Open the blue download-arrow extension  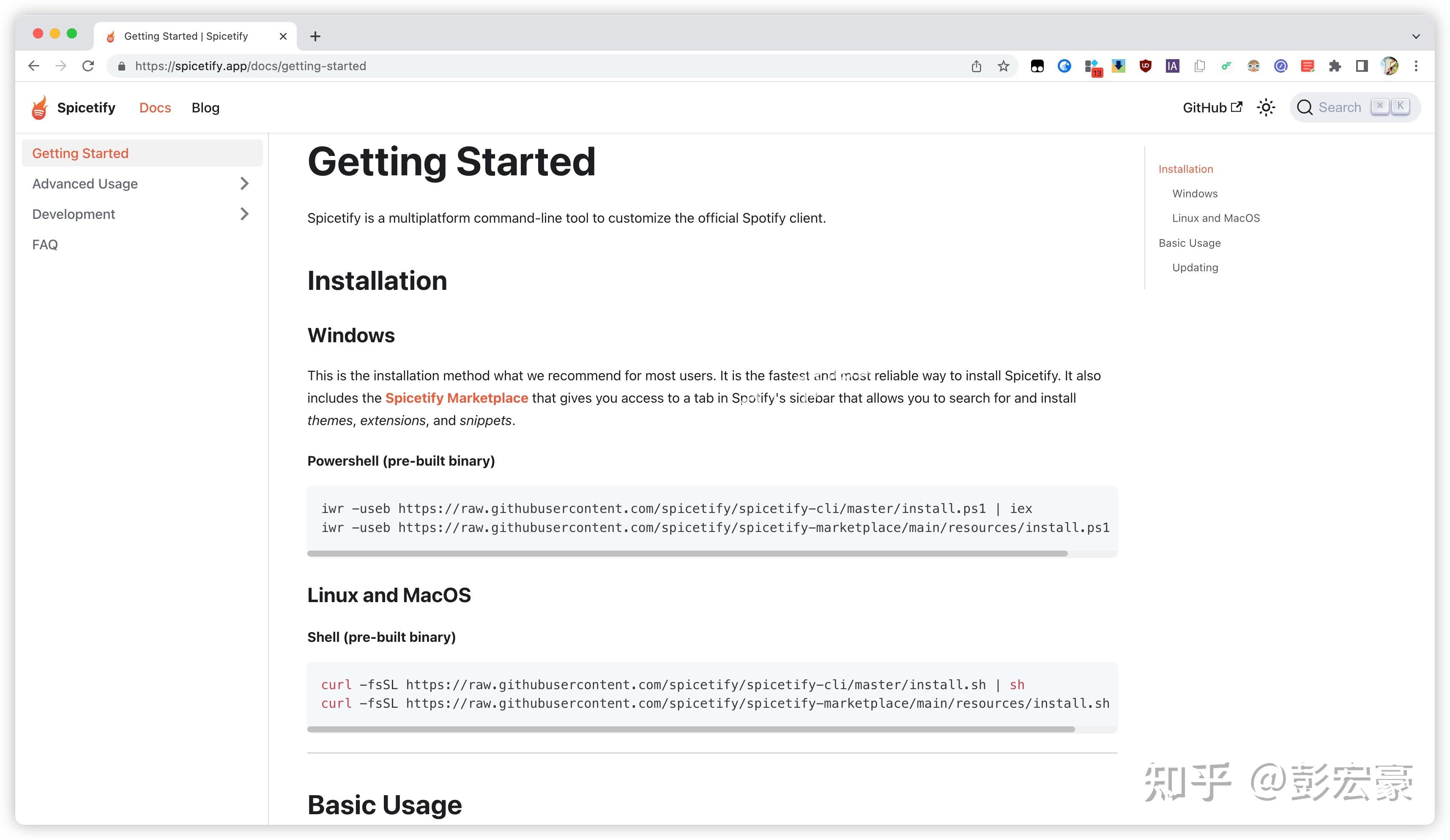(x=1119, y=66)
